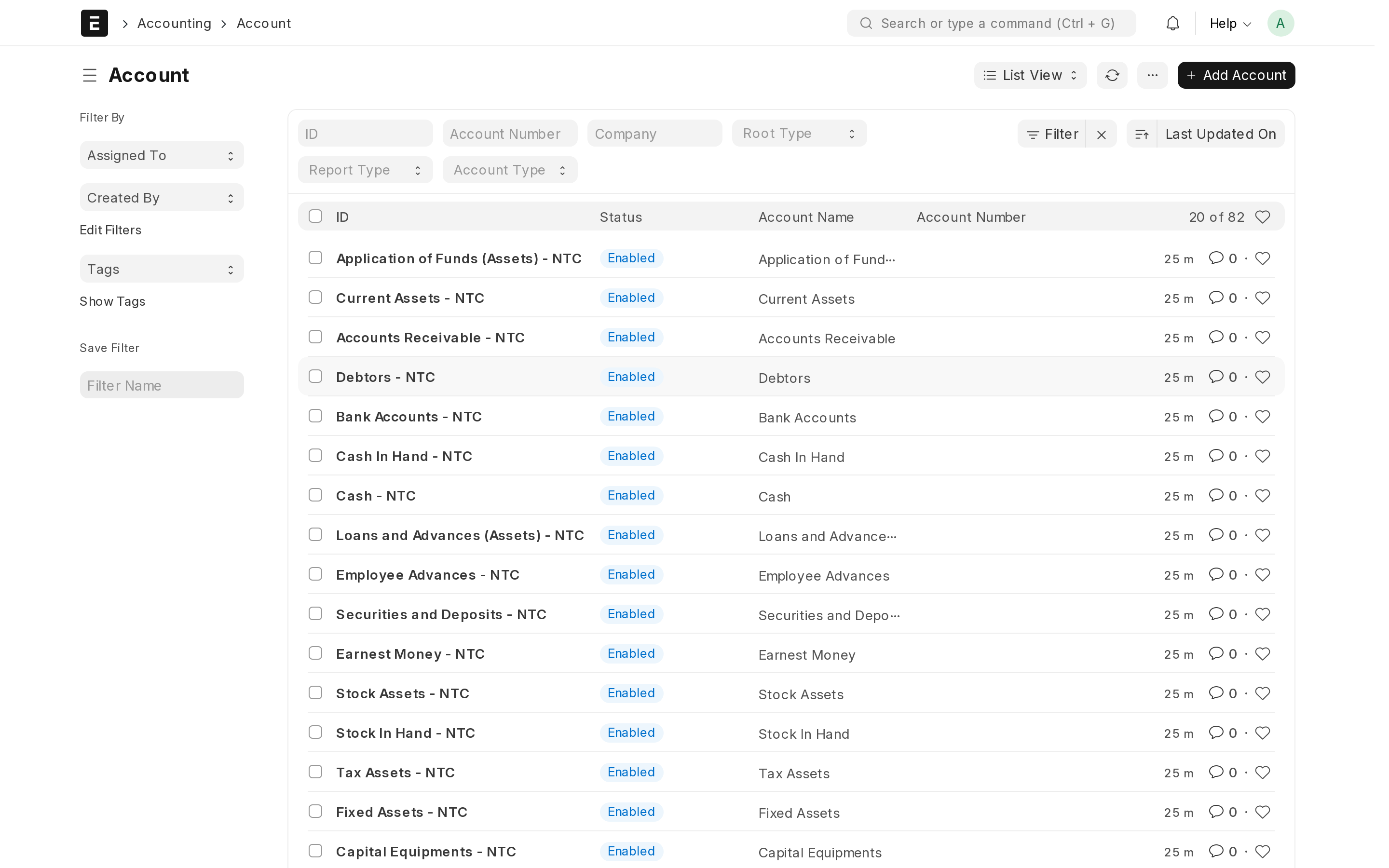Refresh the account list
This screenshot has height=868, width=1389.
click(x=1112, y=75)
